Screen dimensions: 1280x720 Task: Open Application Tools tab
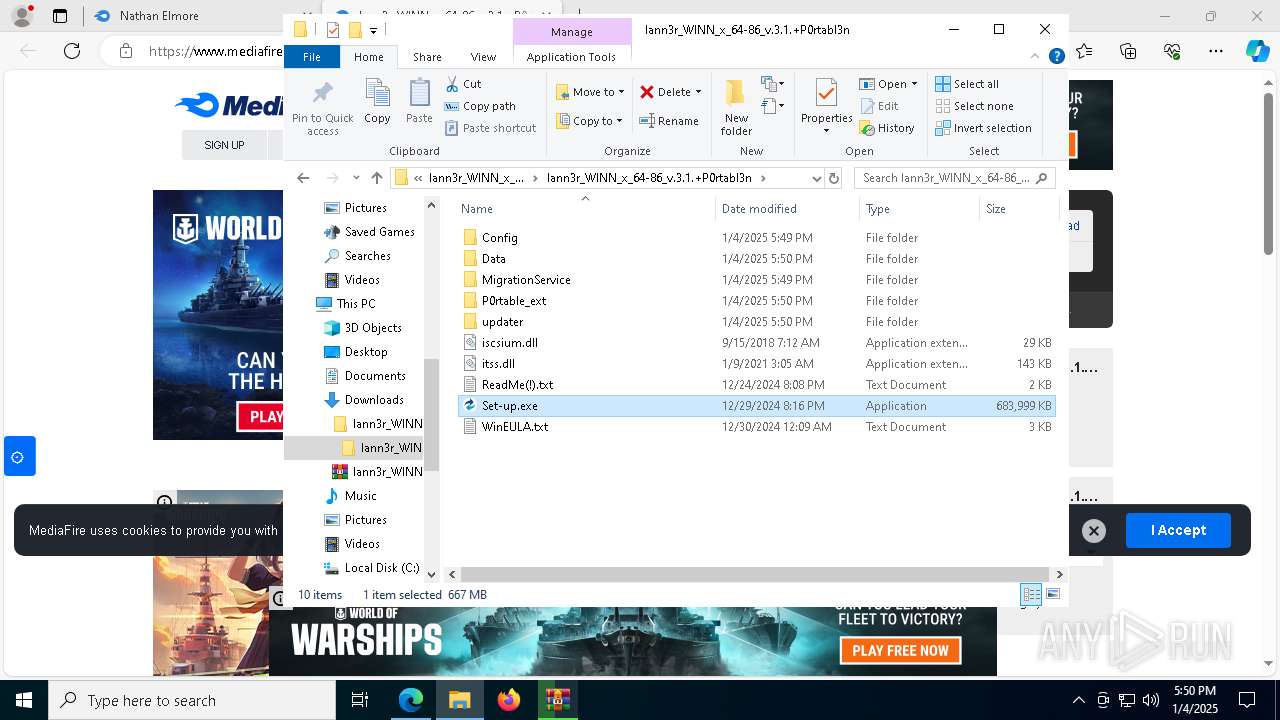point(571,57)
